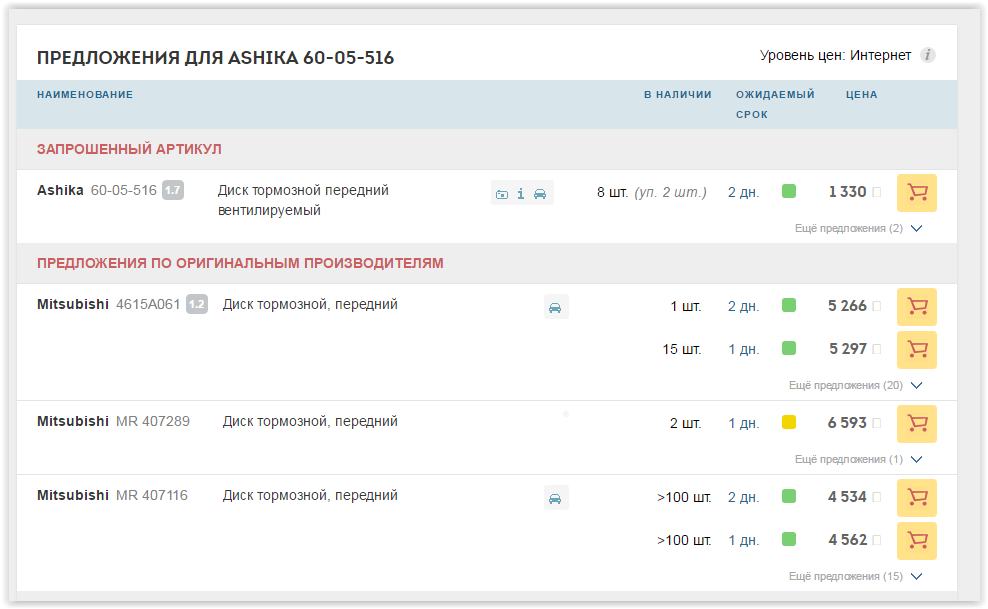Sort by Цена column header

(861, 94)
